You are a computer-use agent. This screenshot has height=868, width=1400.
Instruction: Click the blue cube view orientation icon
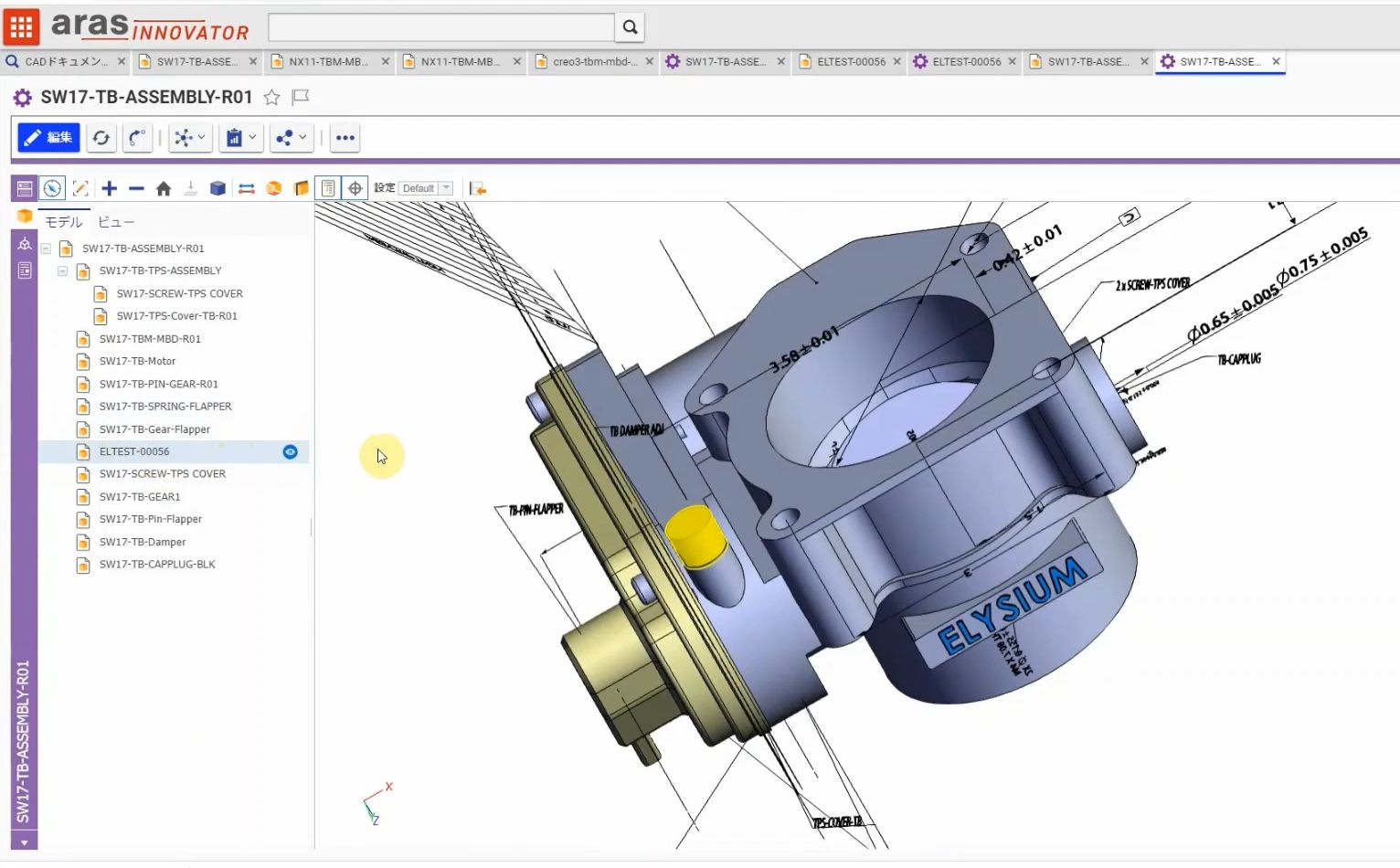217,188
